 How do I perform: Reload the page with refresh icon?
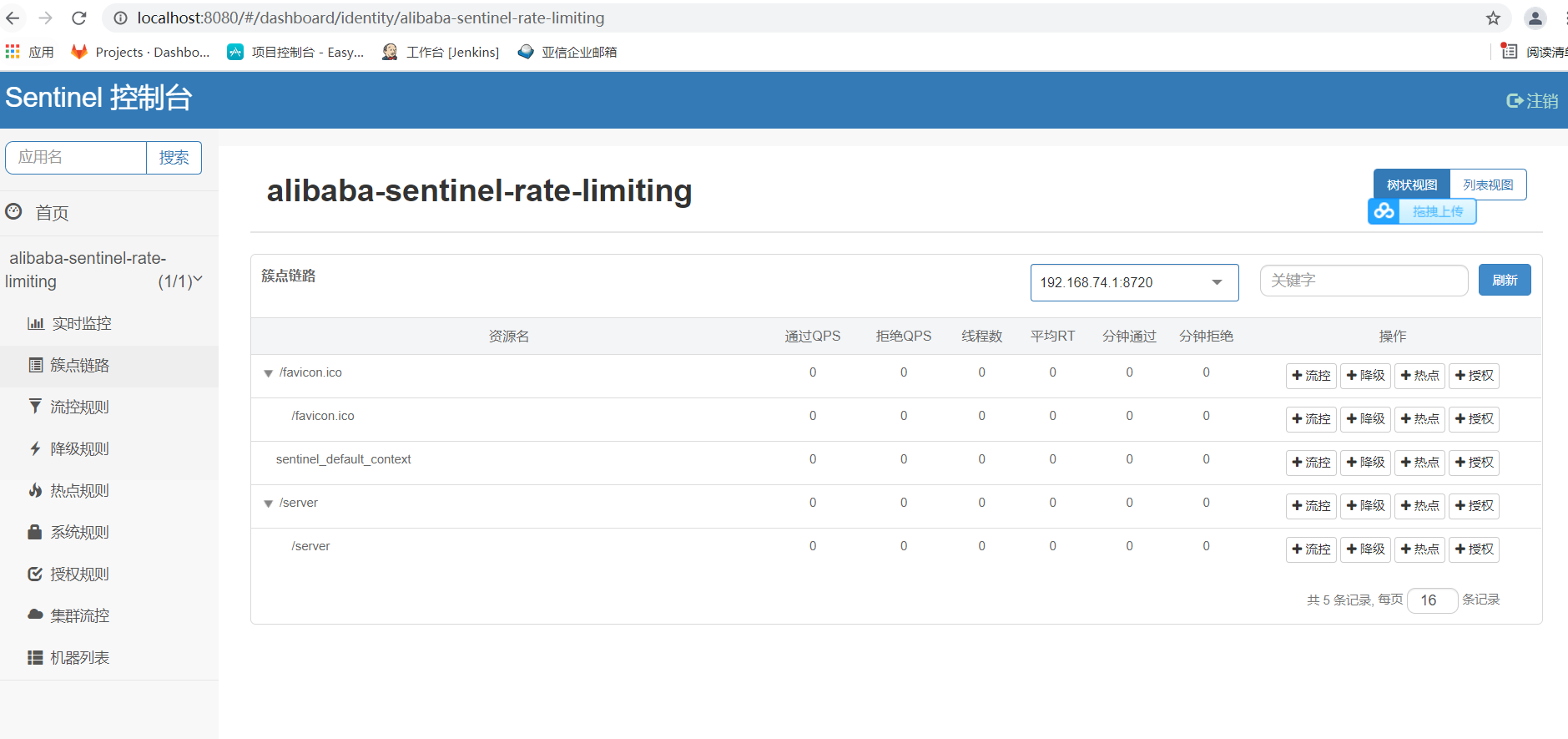[x=79, y=18]
